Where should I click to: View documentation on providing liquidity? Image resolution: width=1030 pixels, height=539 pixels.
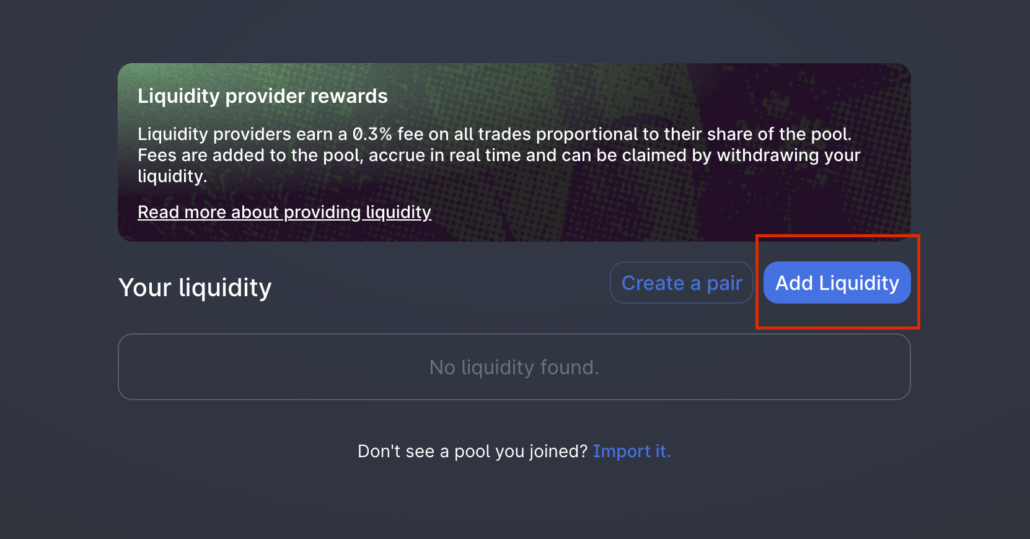coord(284,212)
